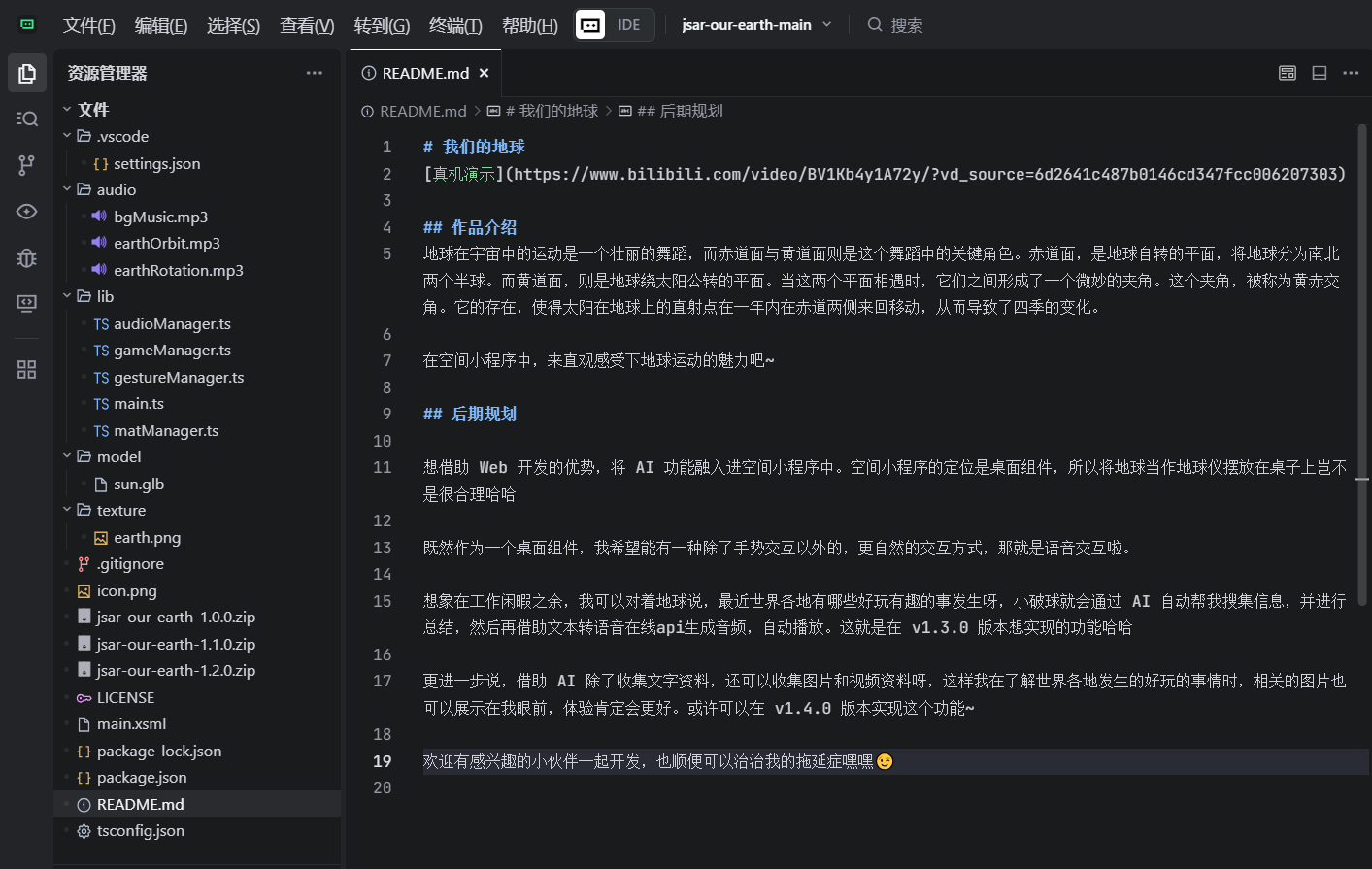Start the Run and Debug view
Viewport: 1372px width, 869px height.
click(x=27, y=258)
